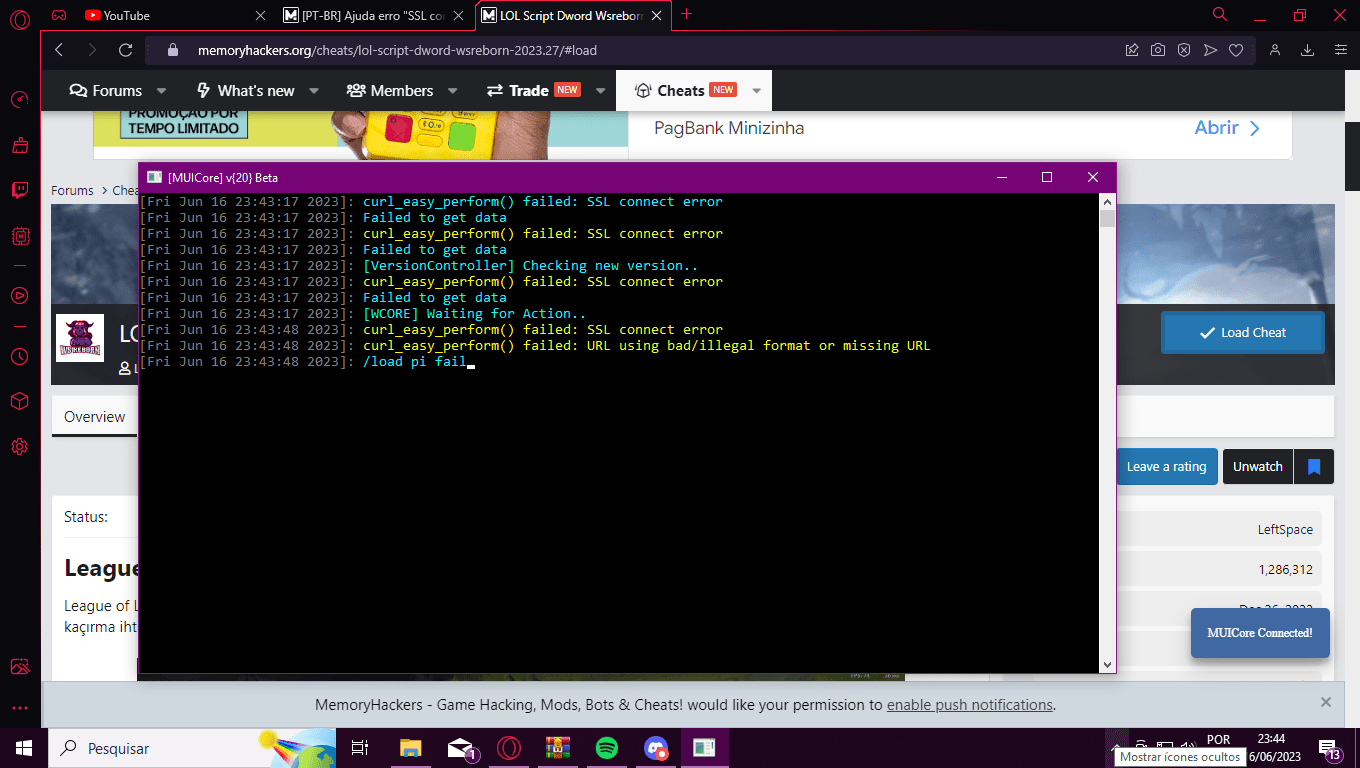
Task: Open Spotify from taskbar
Action: point(606,748)
